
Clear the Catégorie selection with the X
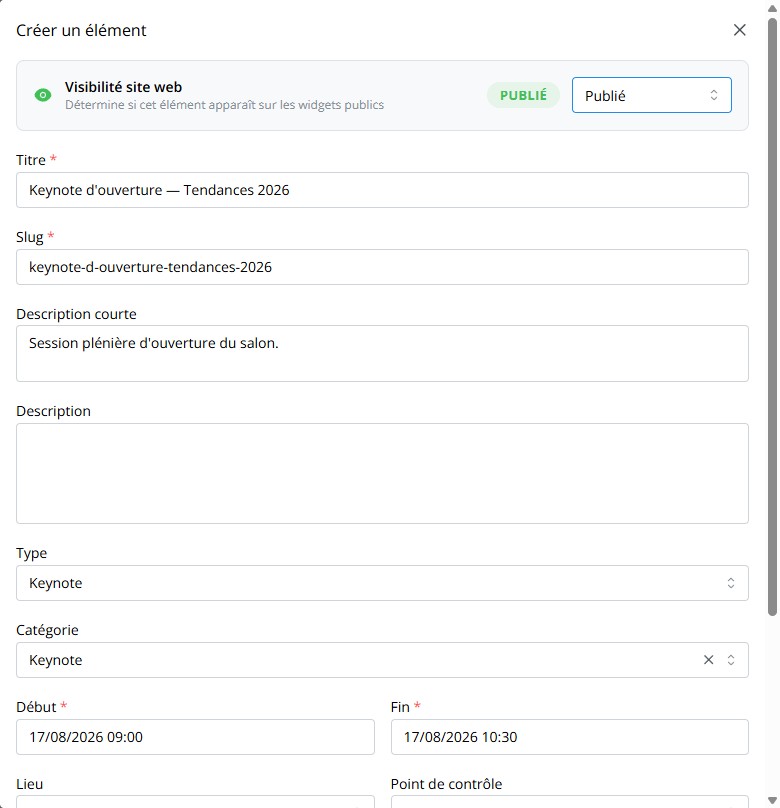point(708,660)
